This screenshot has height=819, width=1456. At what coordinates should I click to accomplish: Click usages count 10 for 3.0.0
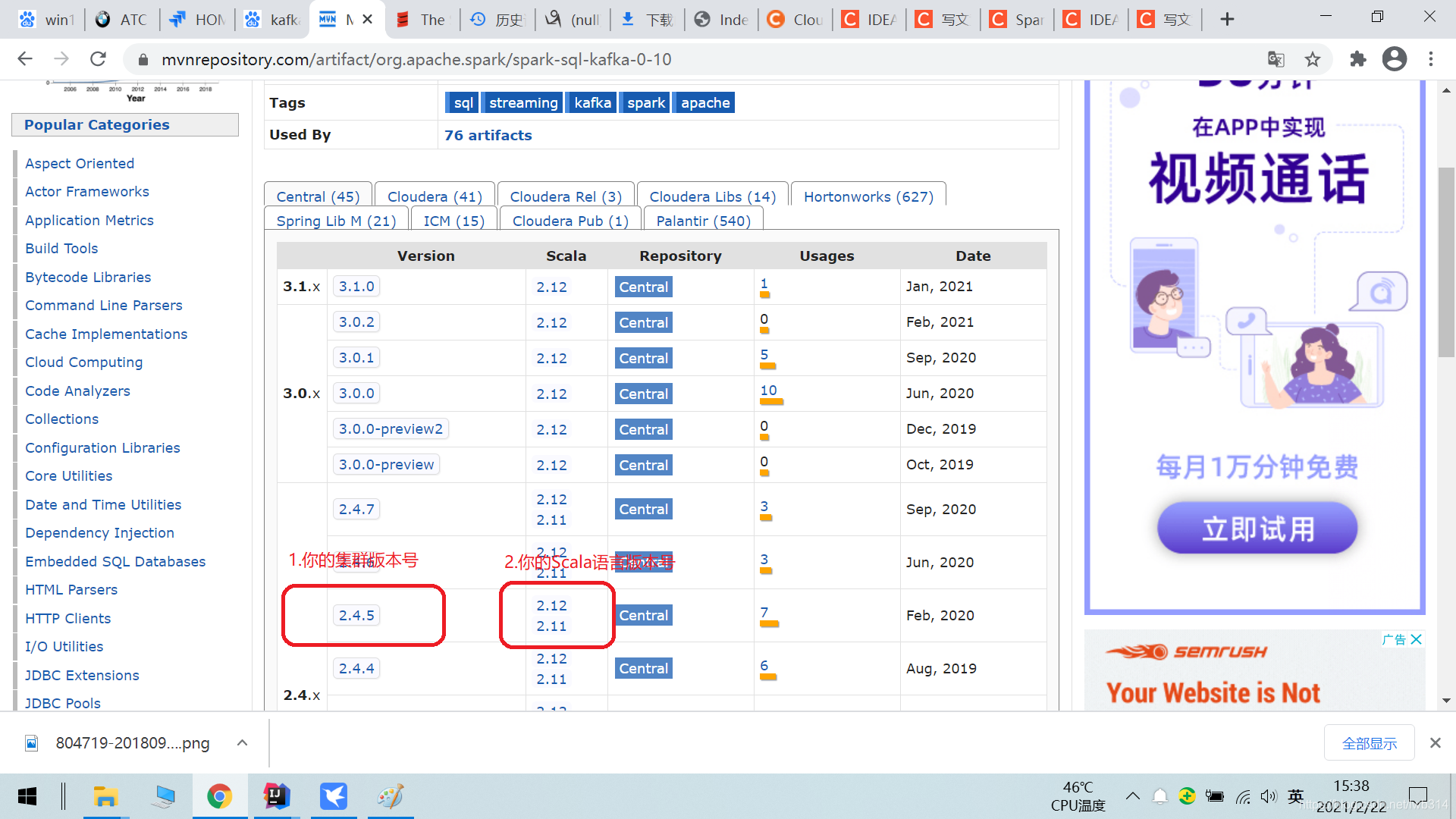[768, 391]
